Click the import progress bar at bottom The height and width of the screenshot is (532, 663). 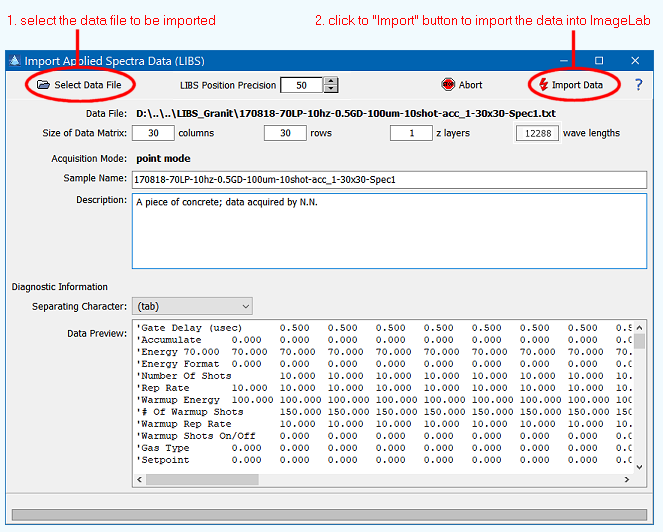(329, 515)
